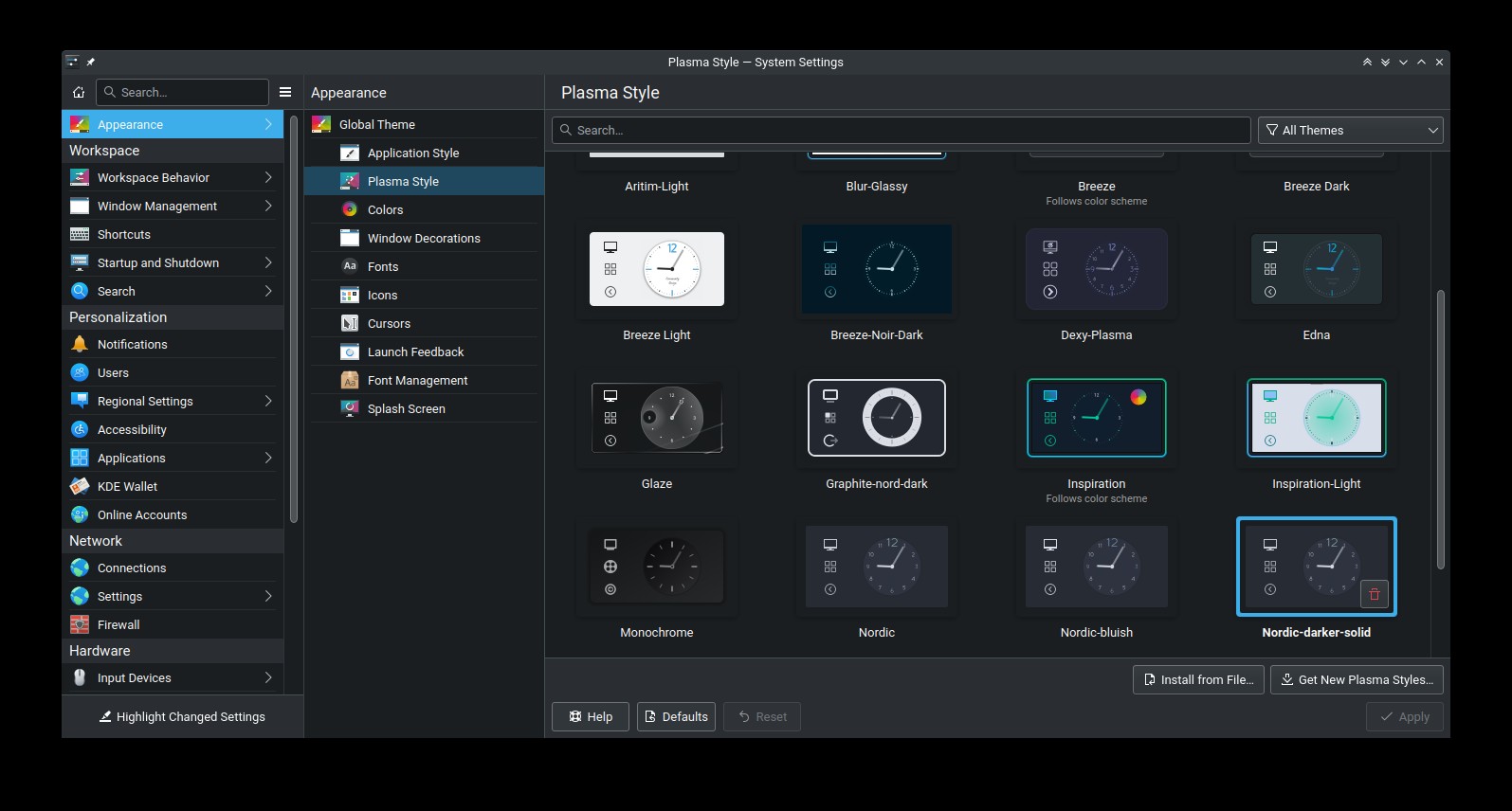
Task: Click the Firewall brick wall icon
Action: (80, 624)
